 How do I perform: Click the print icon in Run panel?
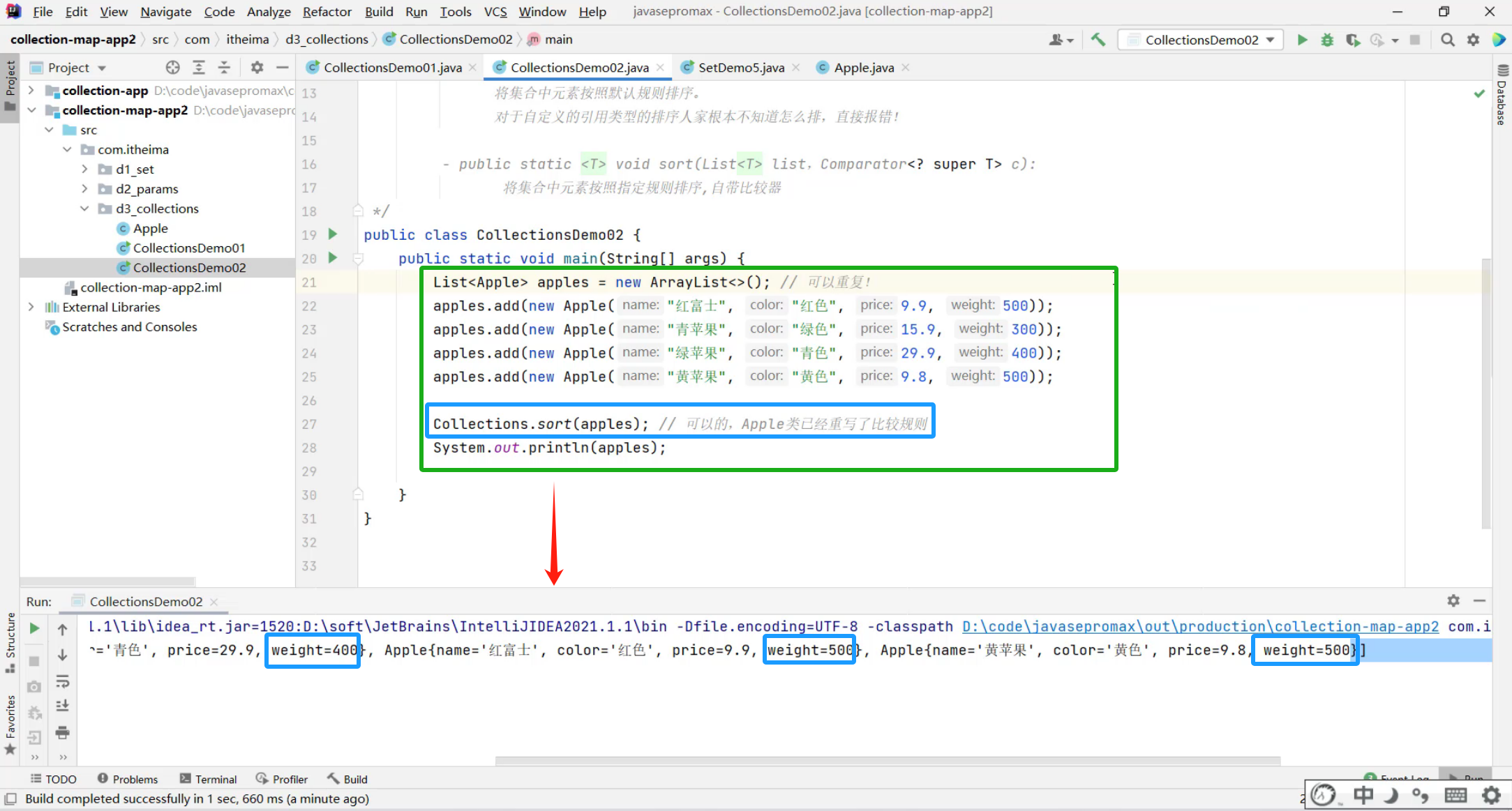[63, 732]
